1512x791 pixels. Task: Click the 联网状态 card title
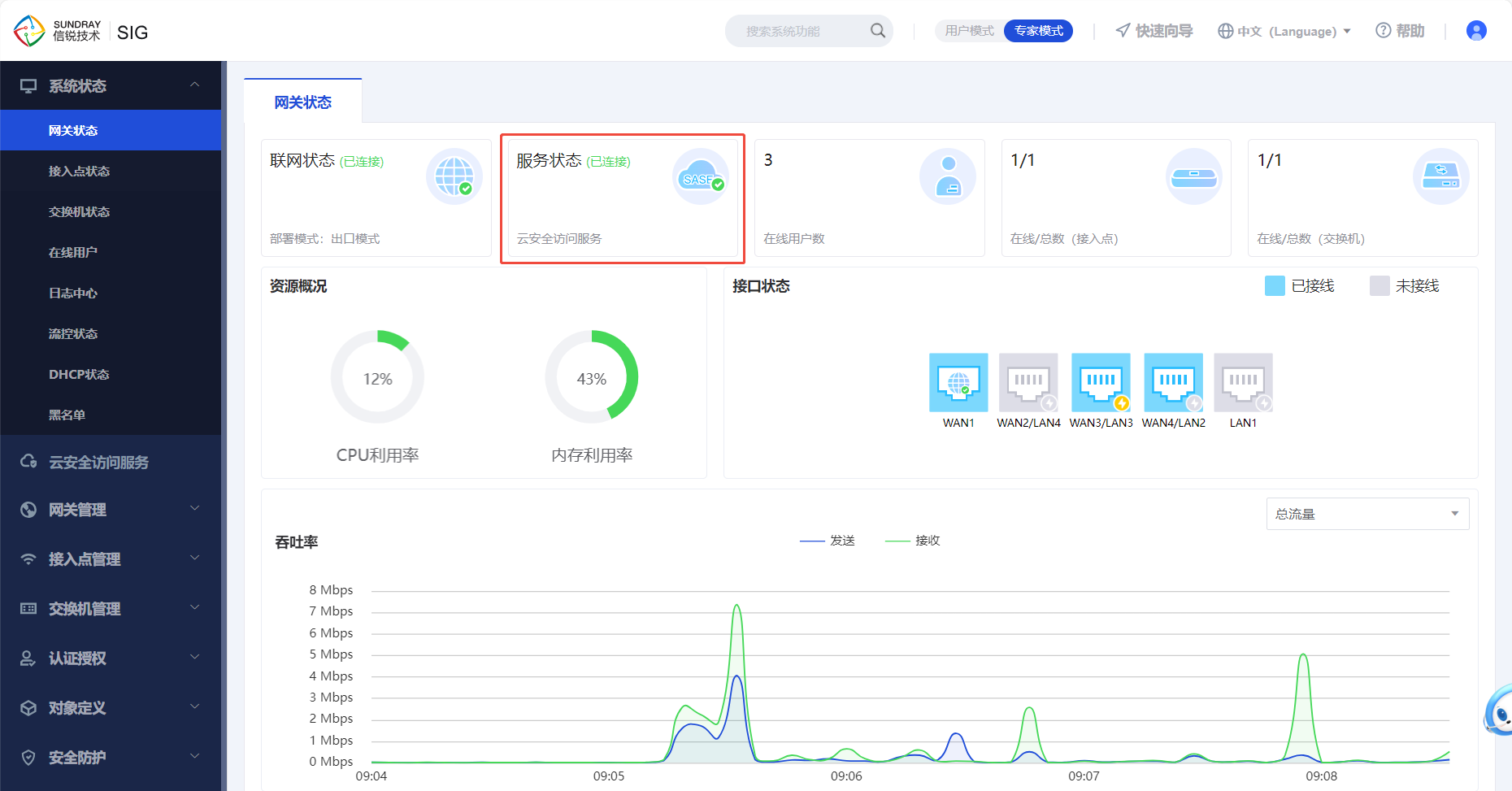(x=302, y=160)
